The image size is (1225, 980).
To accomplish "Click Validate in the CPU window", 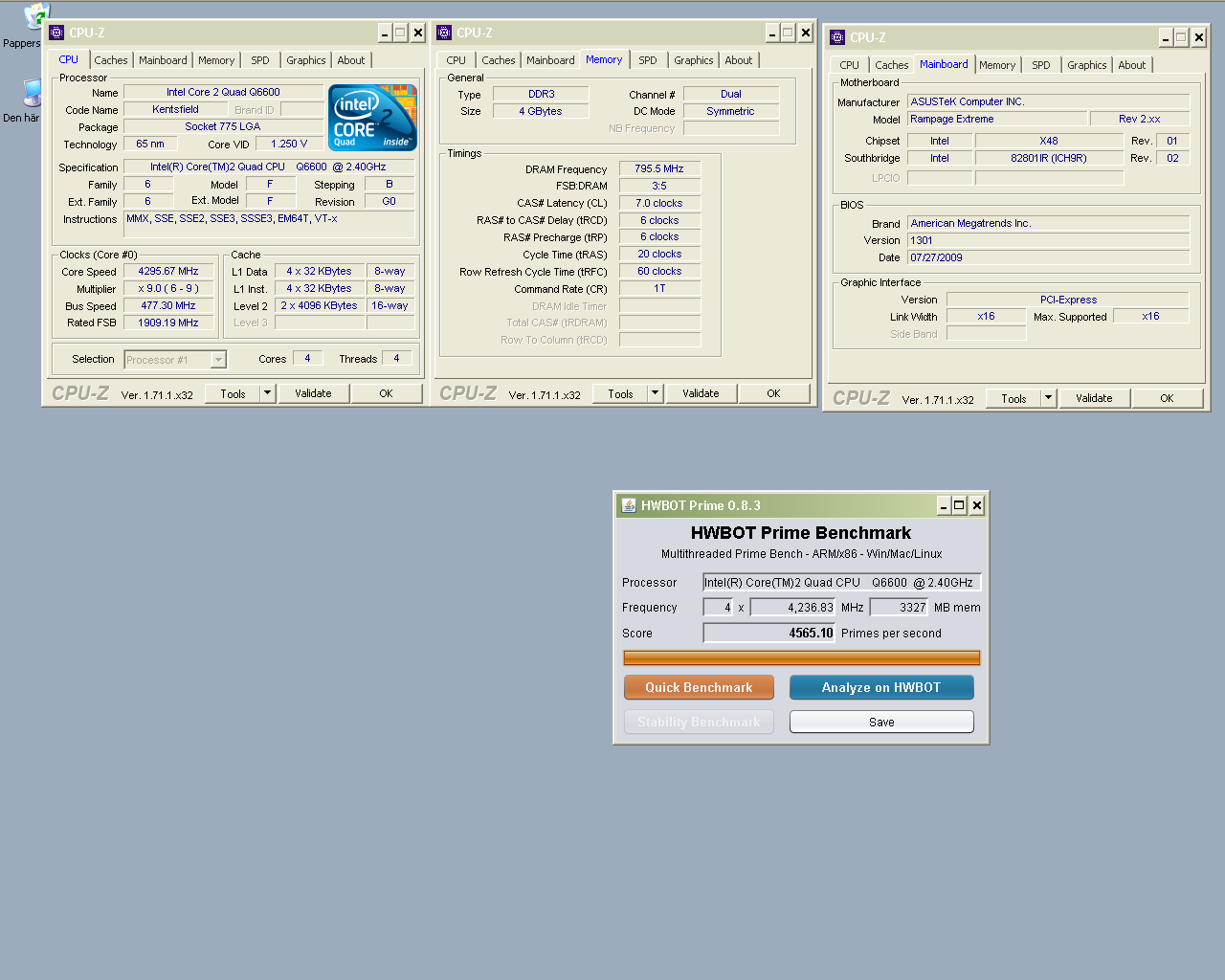I will coord(313,393).
